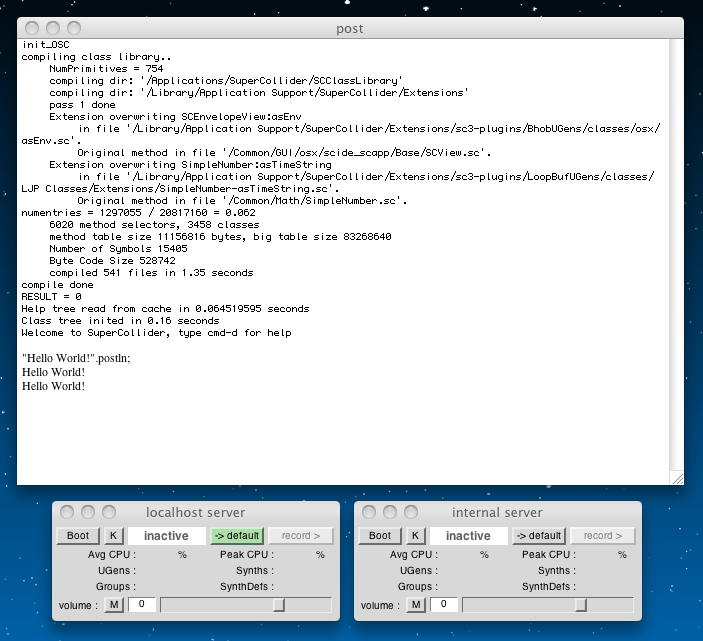Click Peak CPU label on internal server

(x=549, y=554)
